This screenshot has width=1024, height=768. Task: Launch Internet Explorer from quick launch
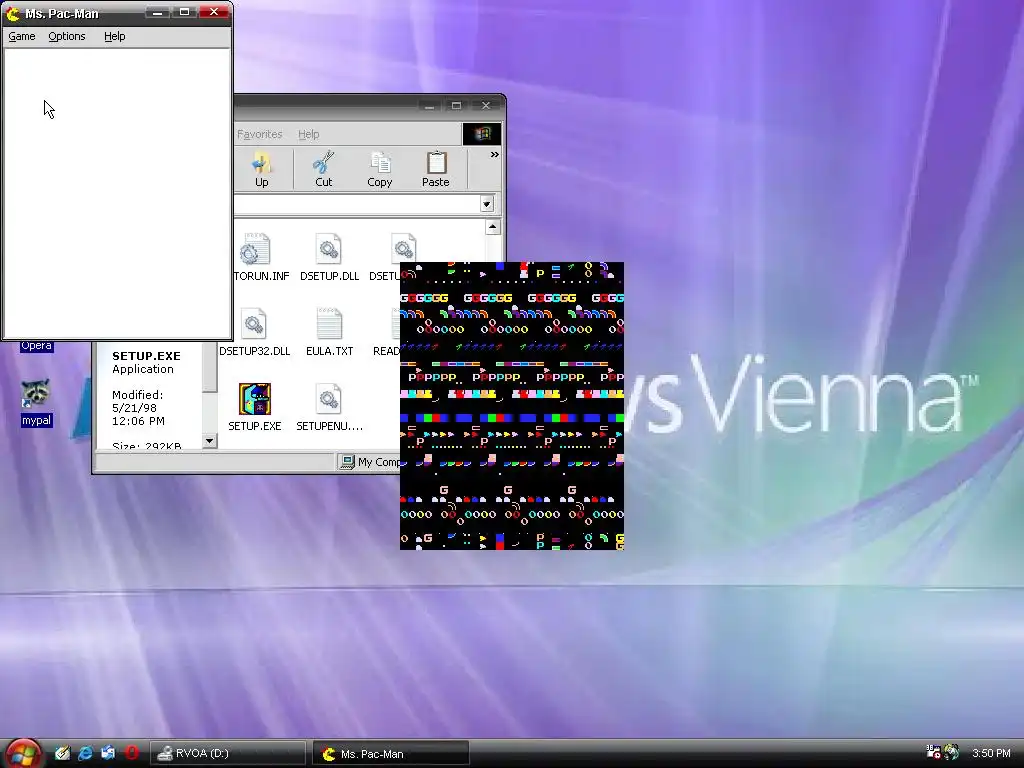[x=86, y=753]
